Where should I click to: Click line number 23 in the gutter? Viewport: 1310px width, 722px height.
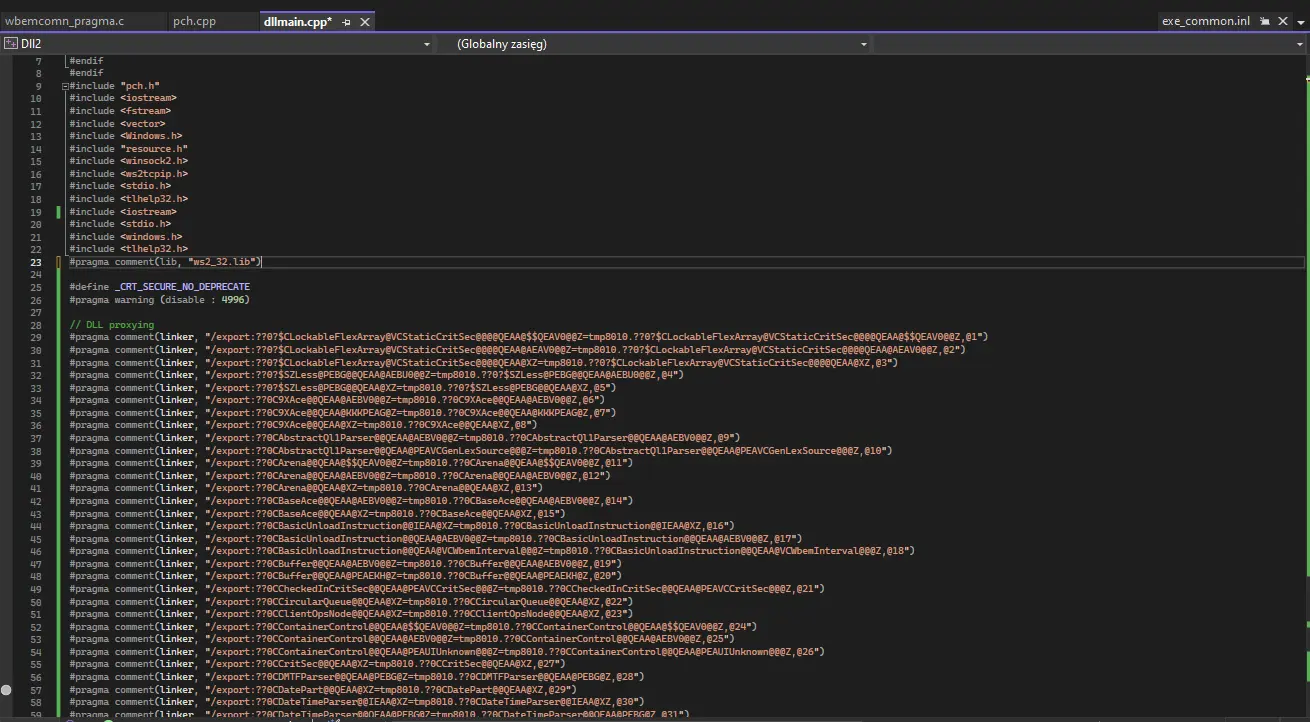(36, 262)
